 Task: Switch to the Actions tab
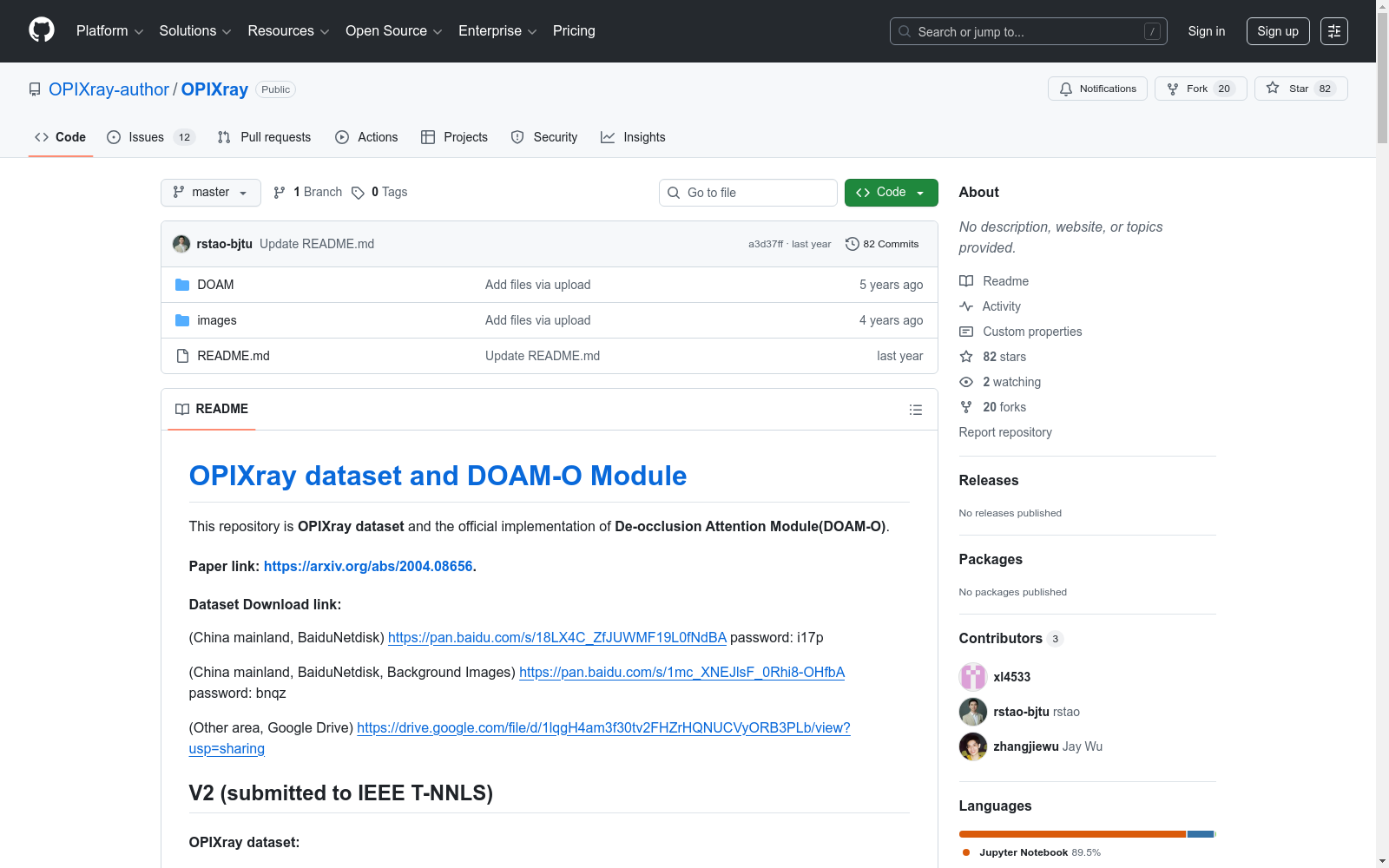[366, 137]
